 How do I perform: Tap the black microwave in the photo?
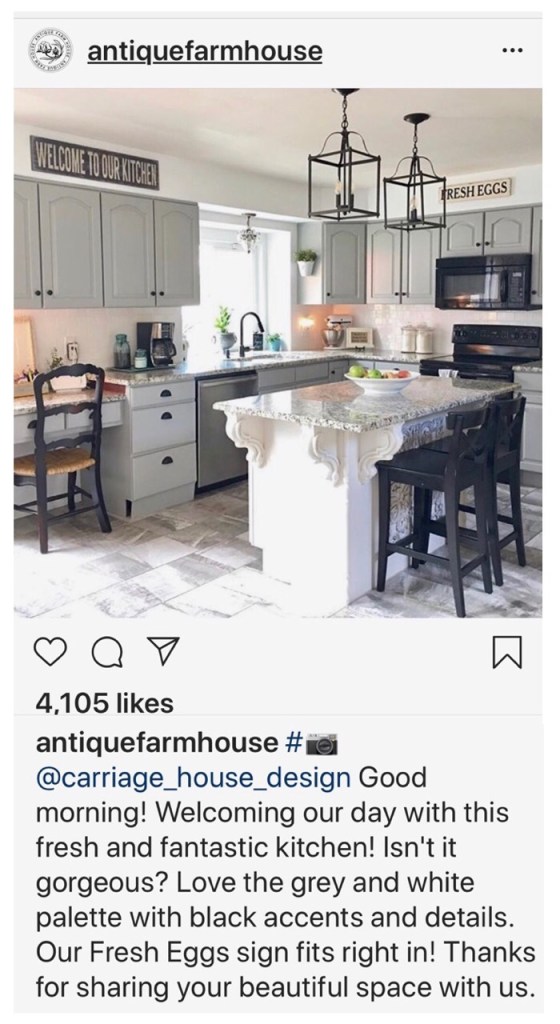(x=484, y=281)
